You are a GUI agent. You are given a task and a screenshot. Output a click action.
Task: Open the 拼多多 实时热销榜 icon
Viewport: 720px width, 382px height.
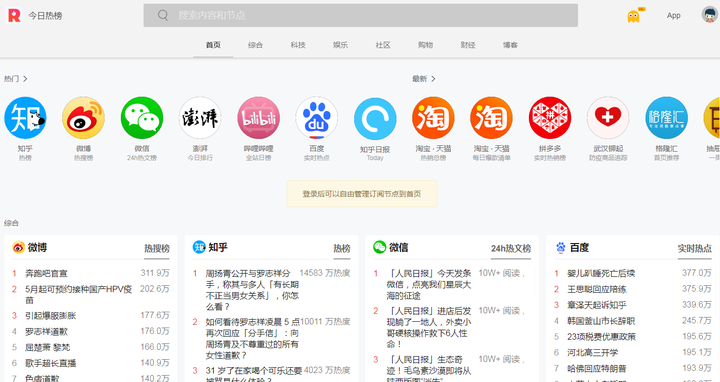550,118
